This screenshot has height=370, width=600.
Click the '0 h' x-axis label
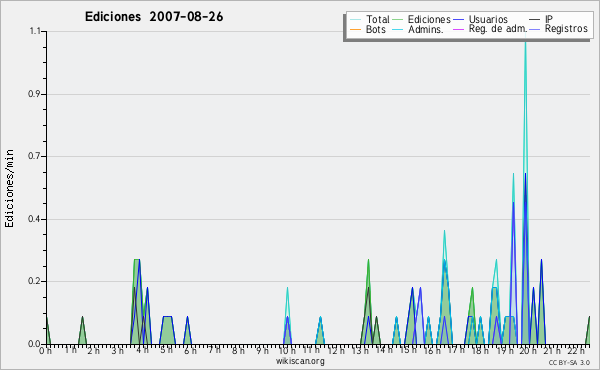[x=46, y=350]
